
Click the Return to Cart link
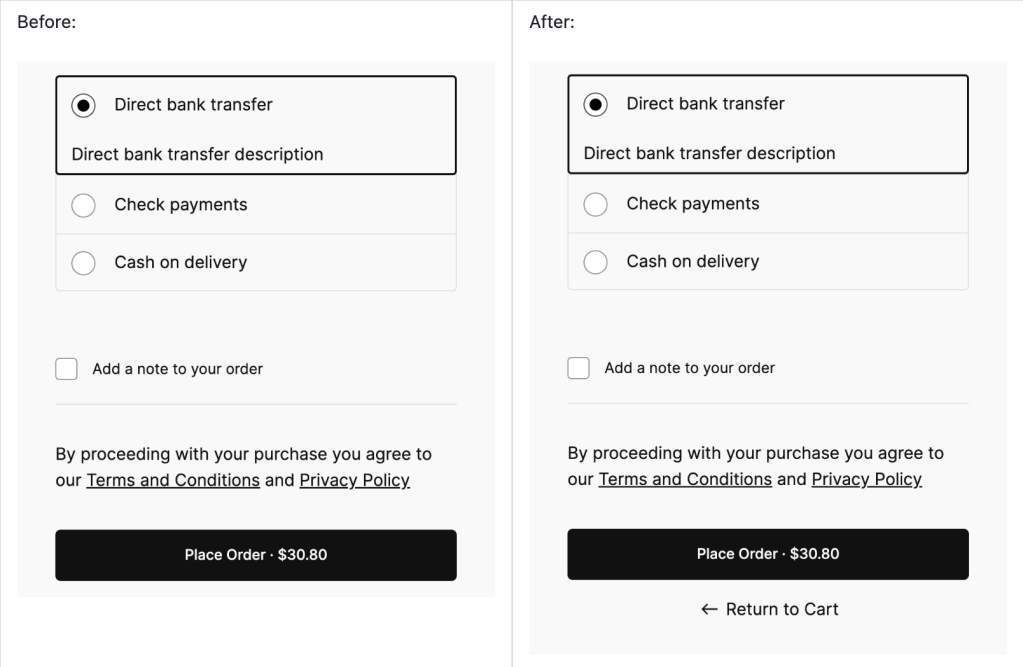click(781, 609)
